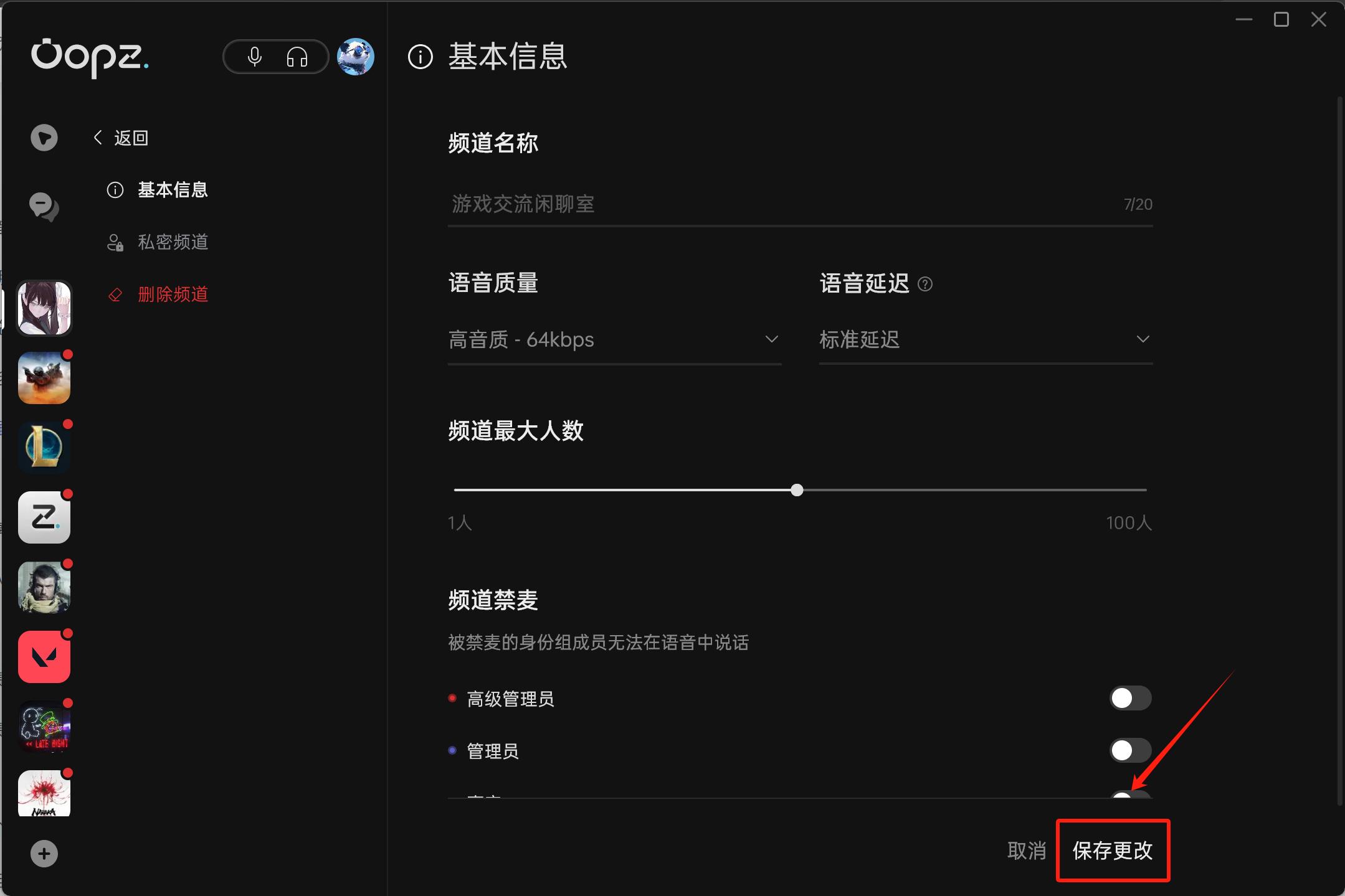Expand the 高音质 - 64kbps dropdown
Image resolution: width=1345 pixels, height=896 pixels.
click(x=614, y=340)
